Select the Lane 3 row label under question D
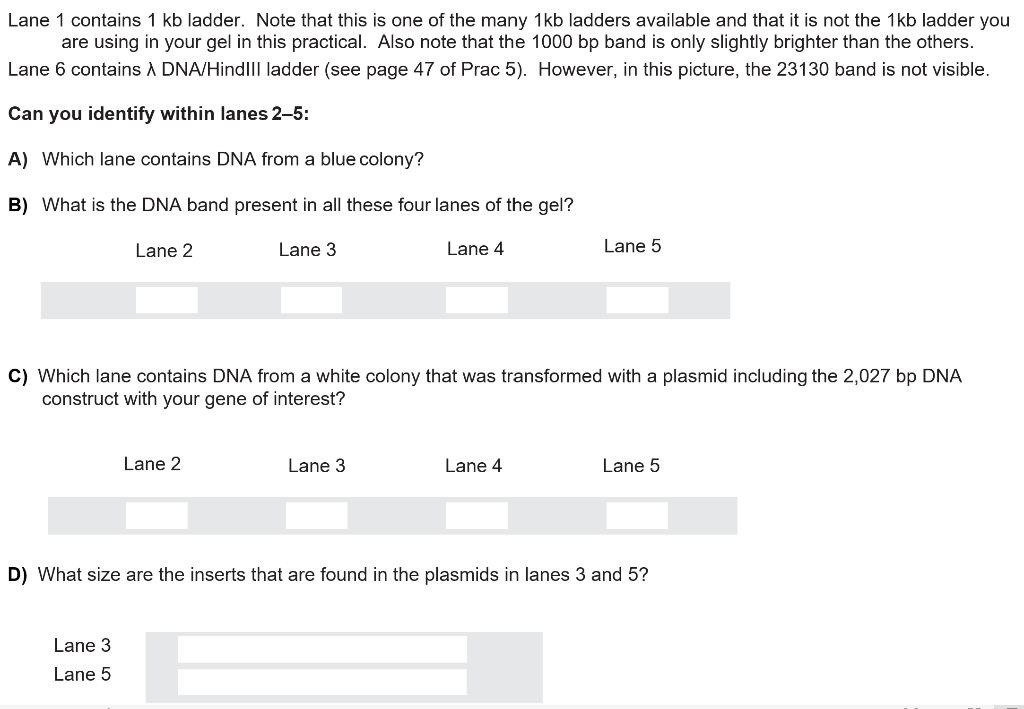The image size is (1024, 709). pyautogui.click(x=82, y=645)
